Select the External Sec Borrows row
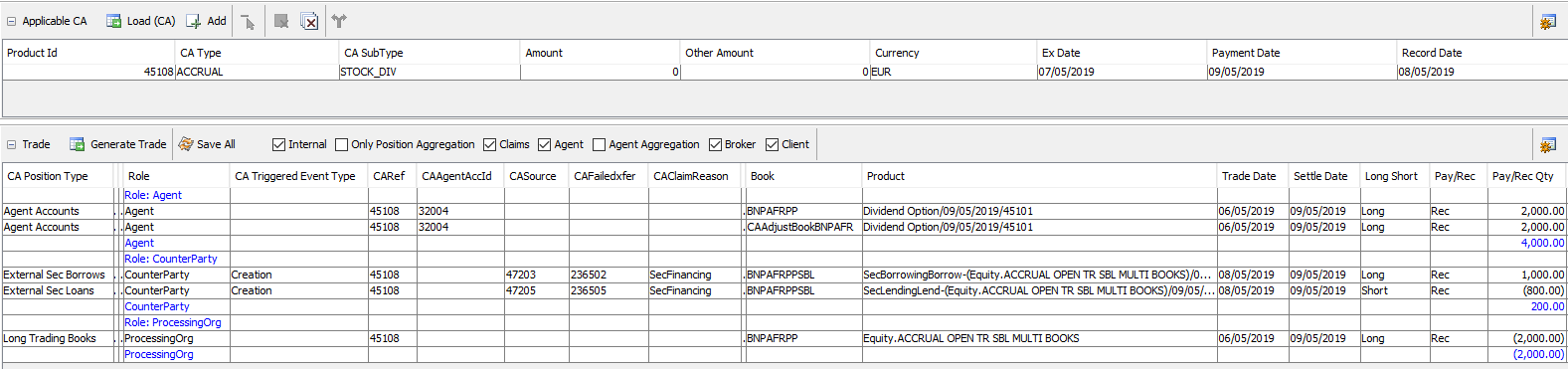Viewport: 1568px width, 369px height. 784,275
